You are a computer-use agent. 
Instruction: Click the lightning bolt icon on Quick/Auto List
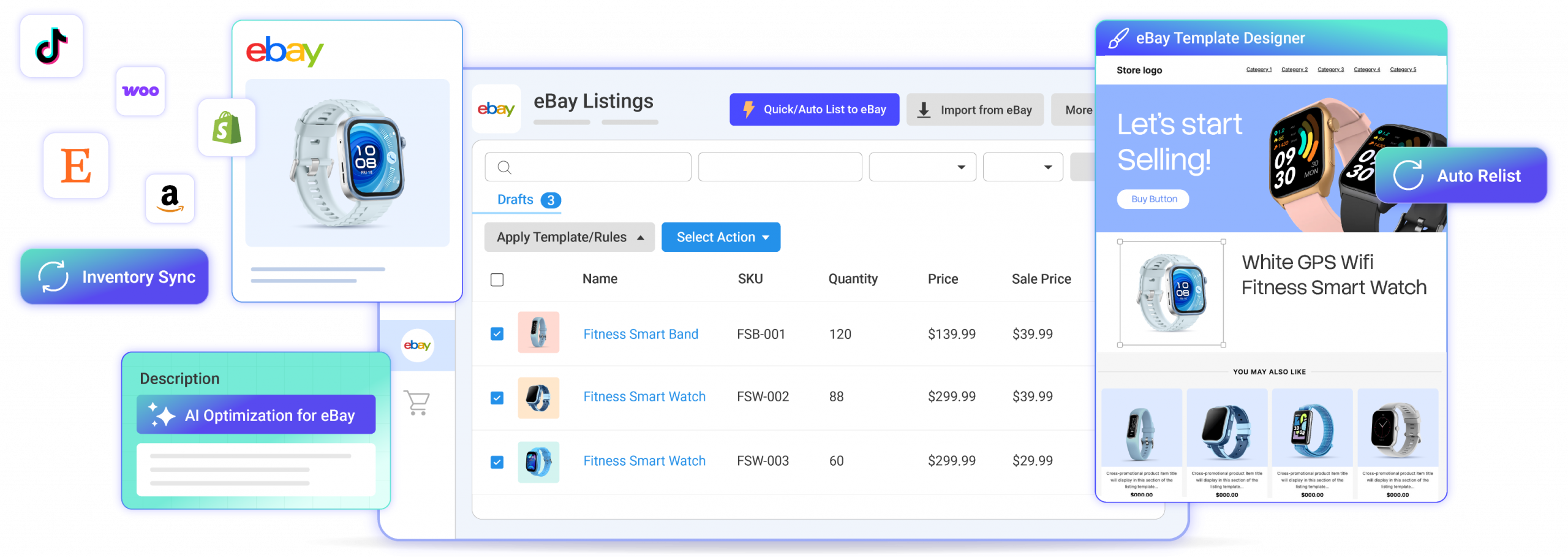748,110
